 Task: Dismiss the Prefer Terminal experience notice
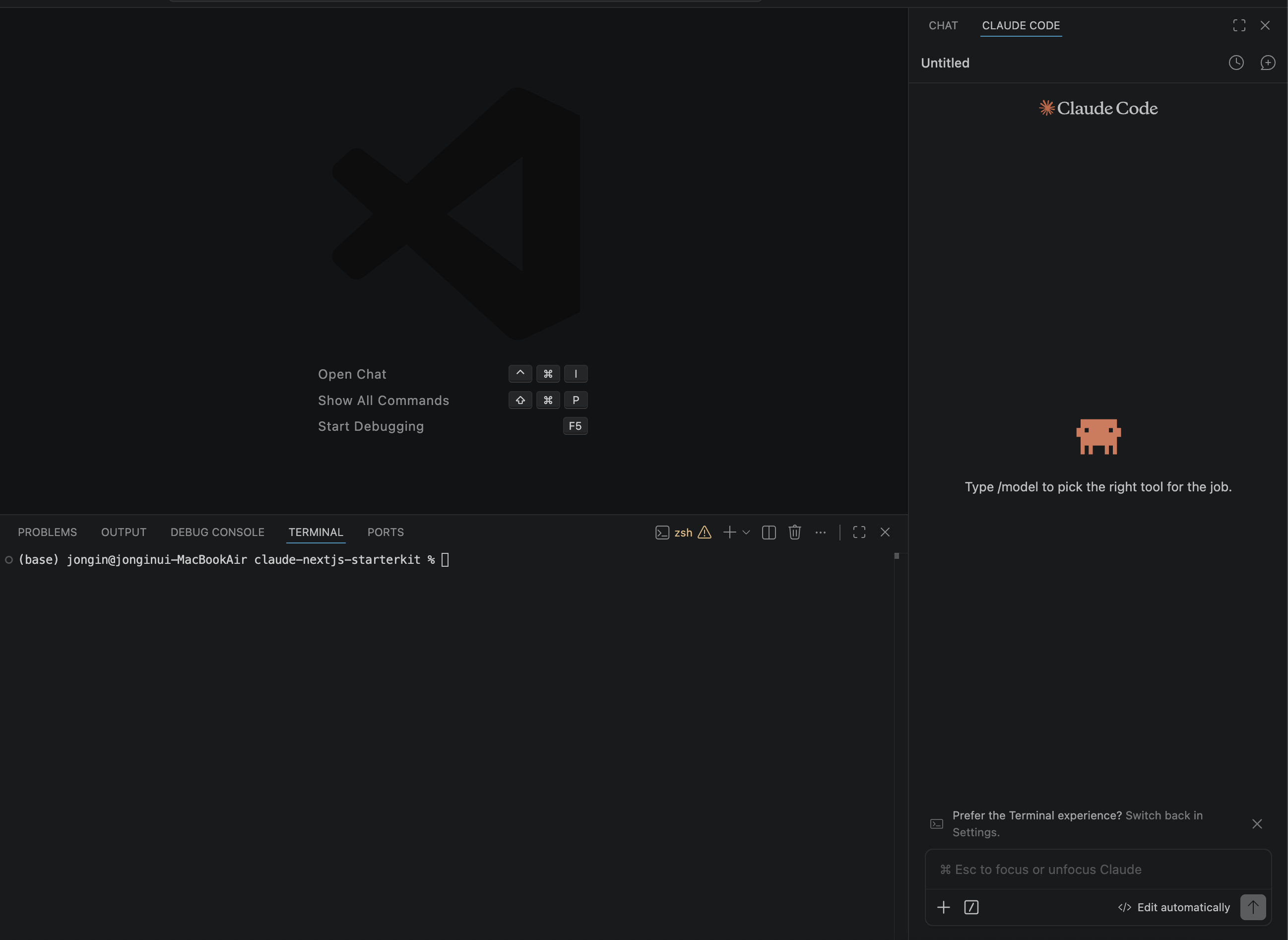tap(1257, 824)
